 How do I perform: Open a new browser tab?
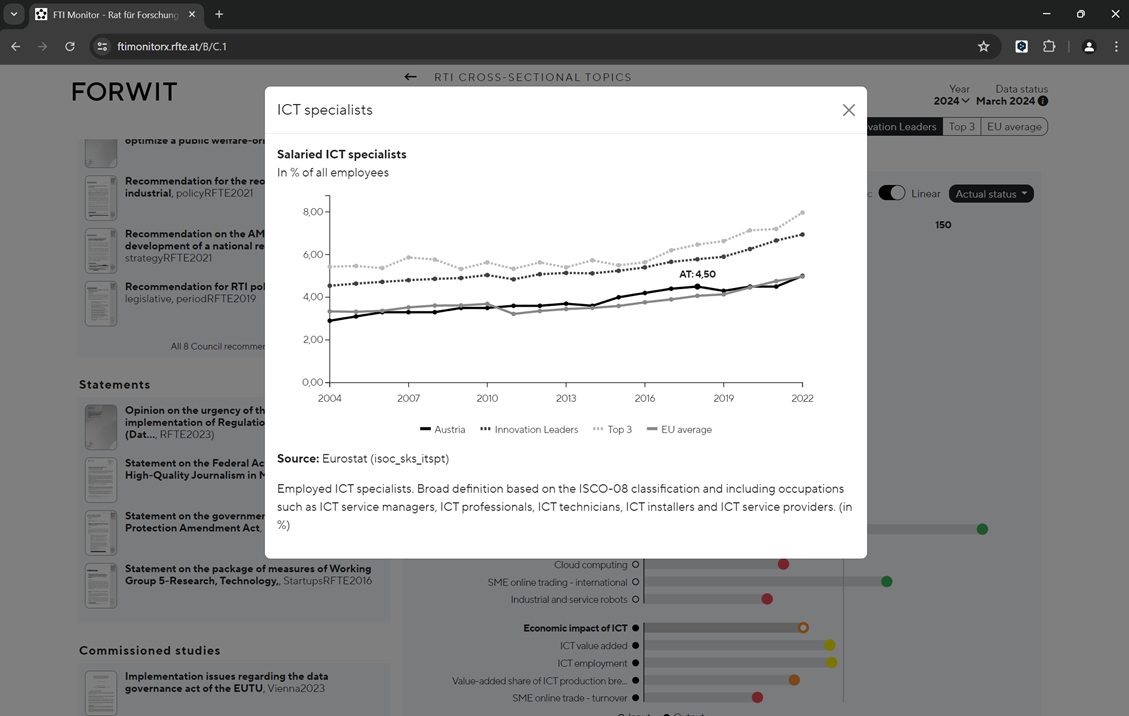click(219, 14)
